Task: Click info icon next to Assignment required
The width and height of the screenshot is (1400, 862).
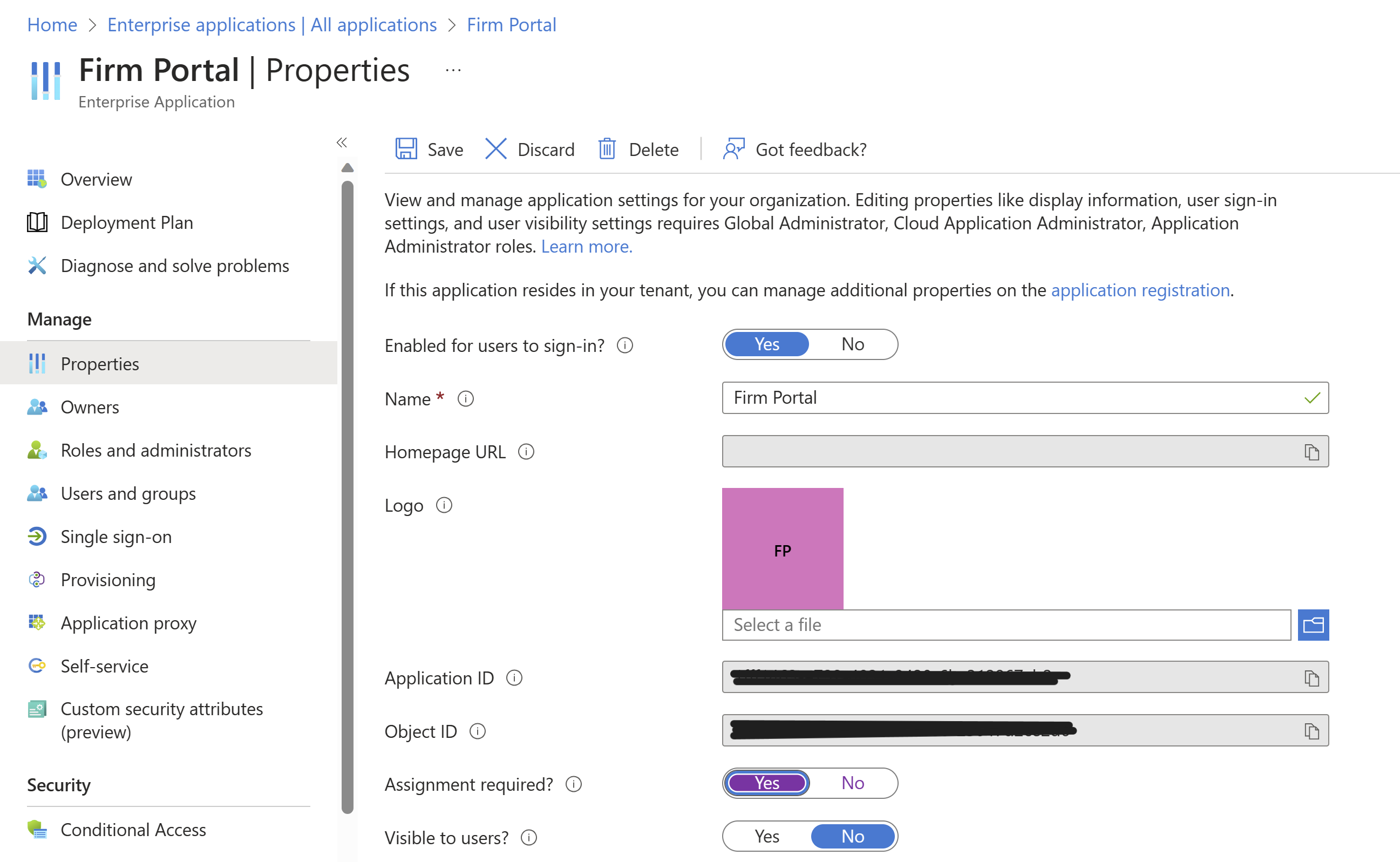Action: (573, 784)
